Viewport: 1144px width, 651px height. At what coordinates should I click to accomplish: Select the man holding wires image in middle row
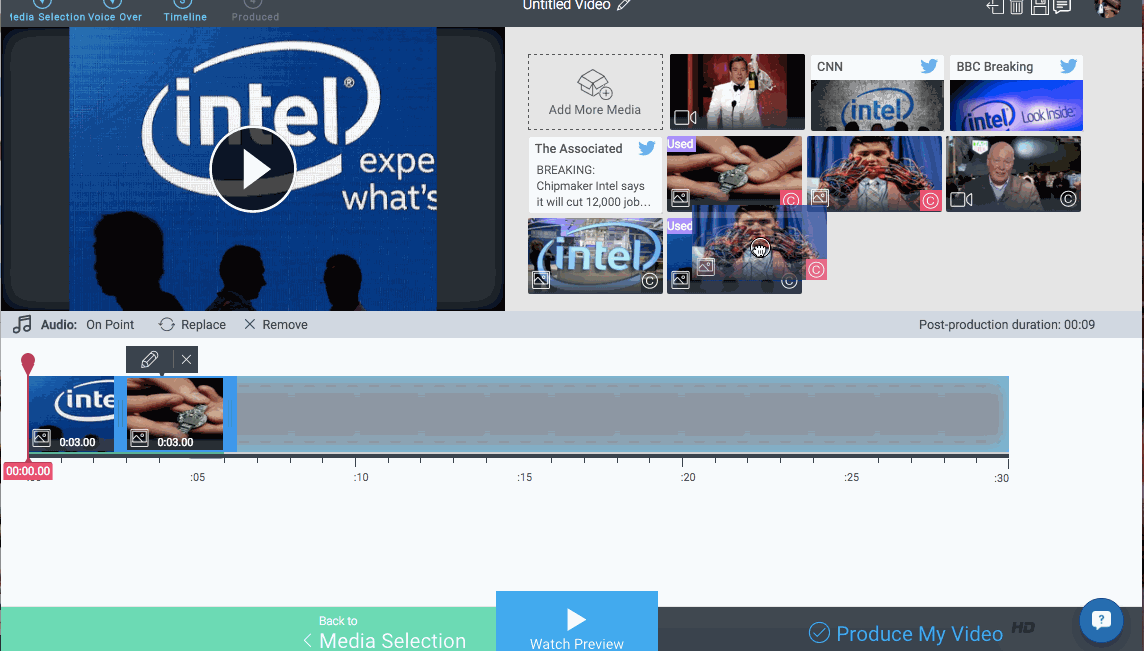874,174
